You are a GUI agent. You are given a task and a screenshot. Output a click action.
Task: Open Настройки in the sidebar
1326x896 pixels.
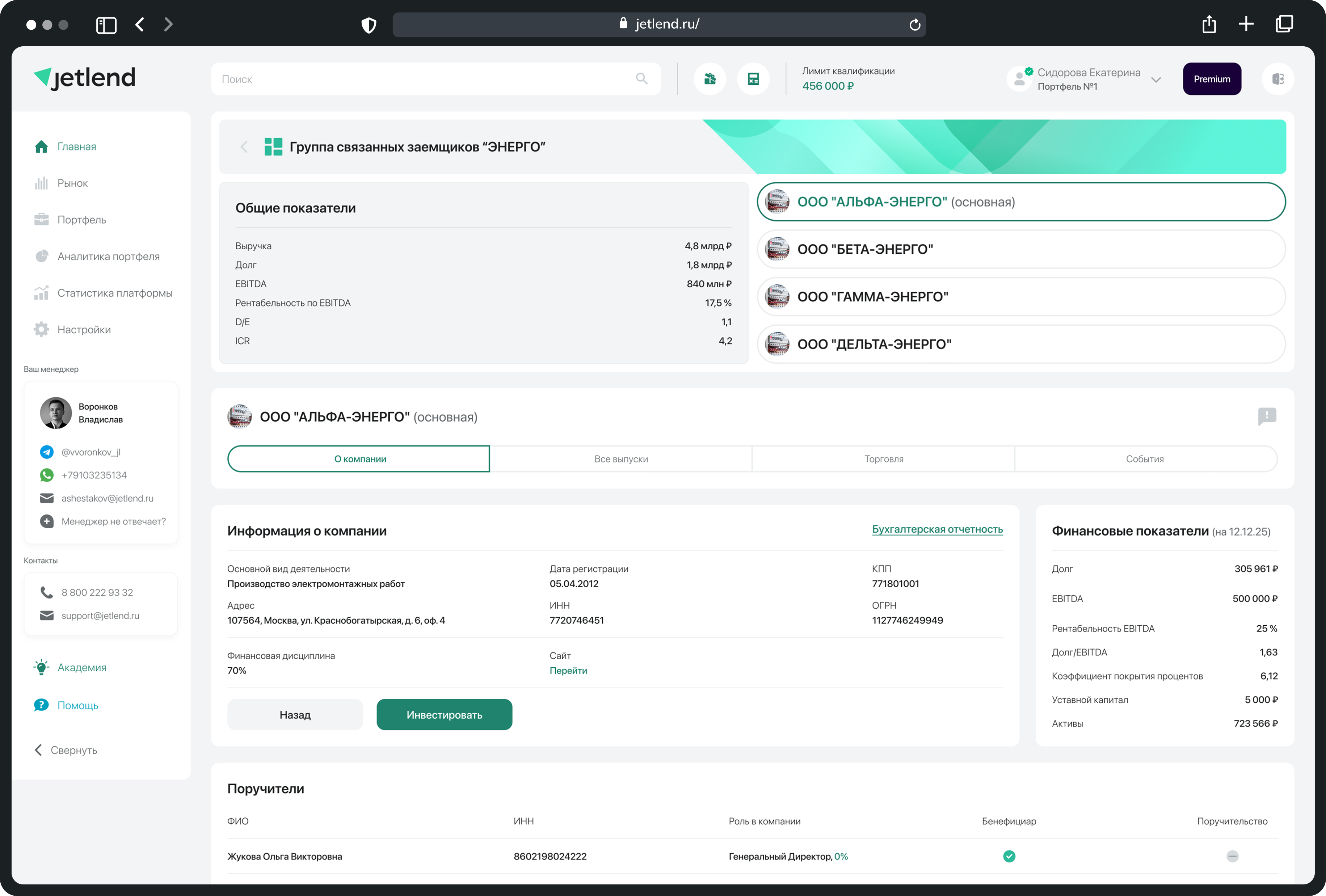tap(72, 330)
